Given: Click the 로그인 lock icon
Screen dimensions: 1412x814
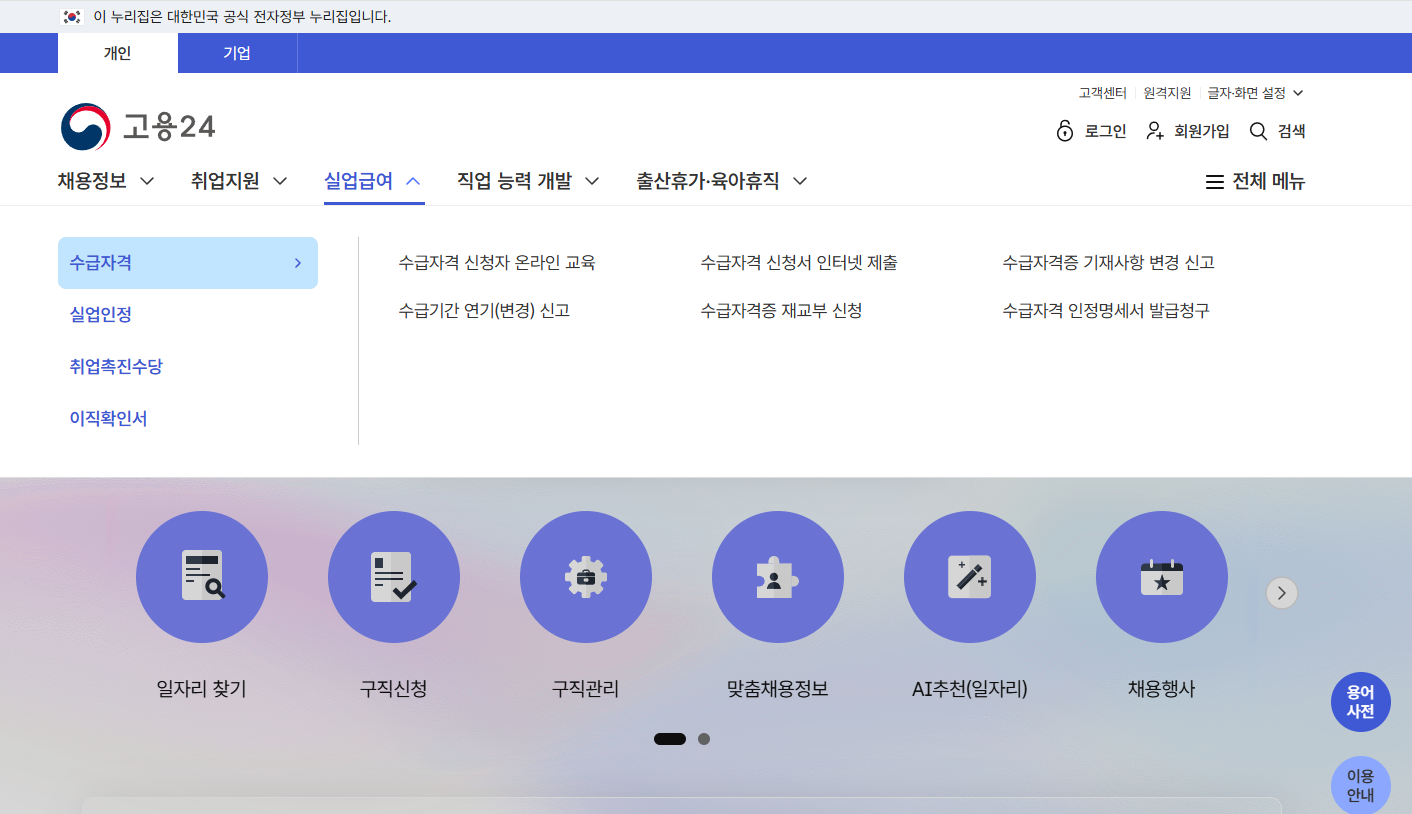Looking at the screenshot, I should click(1065, 130).
